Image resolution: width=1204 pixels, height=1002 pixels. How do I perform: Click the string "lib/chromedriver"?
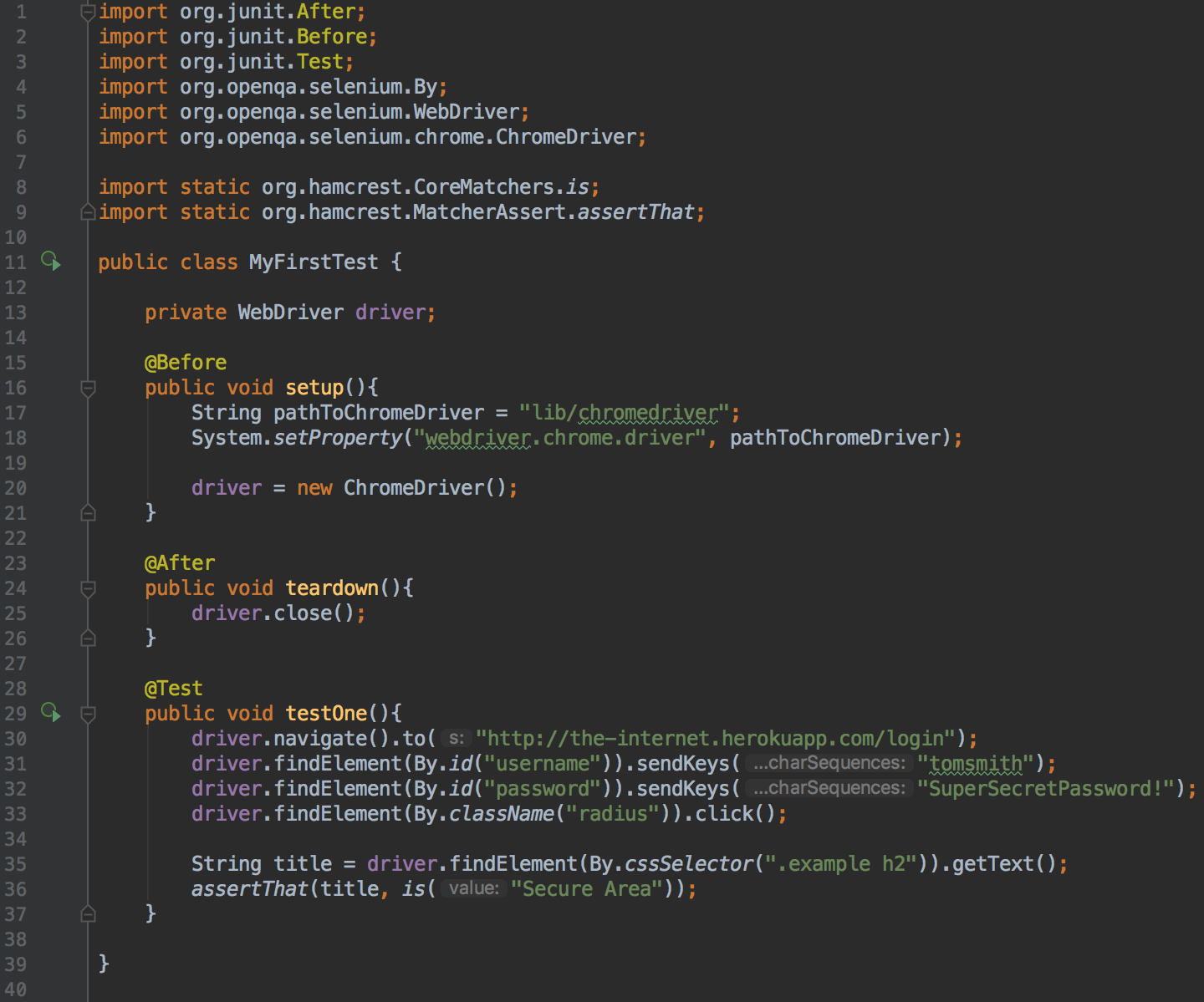[x=625, y=413]
